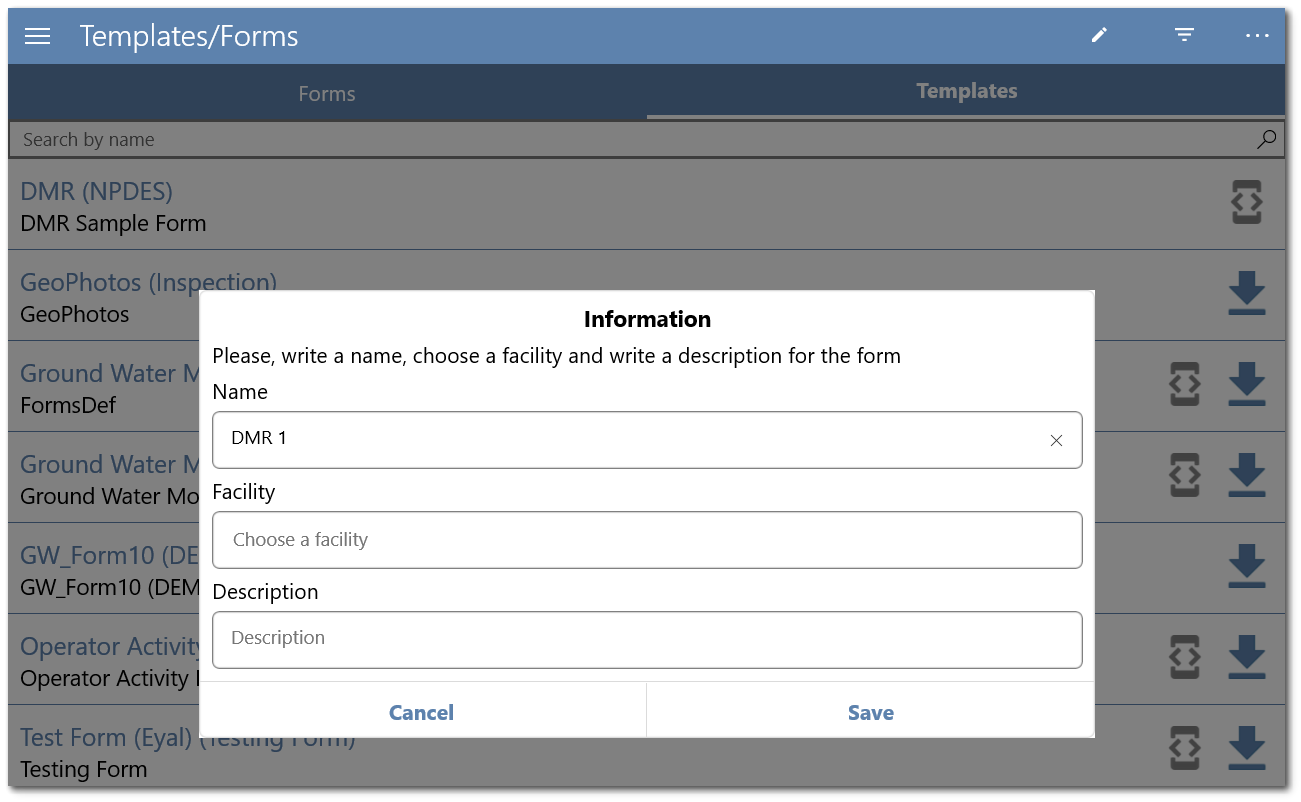Click the Cancel button in dialog
Viewport: 1301px width, 802px height.
422,712
